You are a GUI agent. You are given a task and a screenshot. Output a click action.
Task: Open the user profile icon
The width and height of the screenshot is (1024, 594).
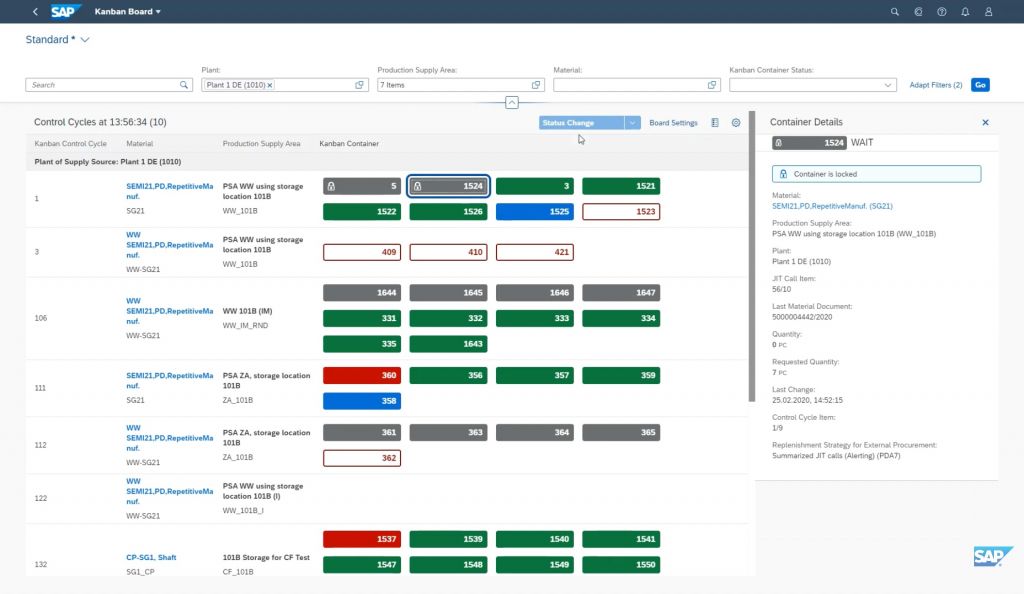coord(988,12)
